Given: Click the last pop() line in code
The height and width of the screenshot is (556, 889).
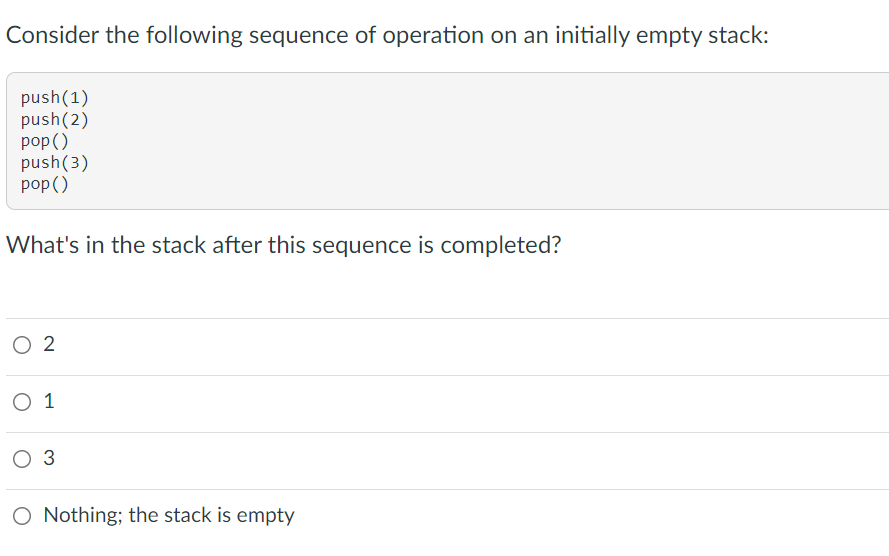Looking at the screenshot, I should tap(45, 184).
